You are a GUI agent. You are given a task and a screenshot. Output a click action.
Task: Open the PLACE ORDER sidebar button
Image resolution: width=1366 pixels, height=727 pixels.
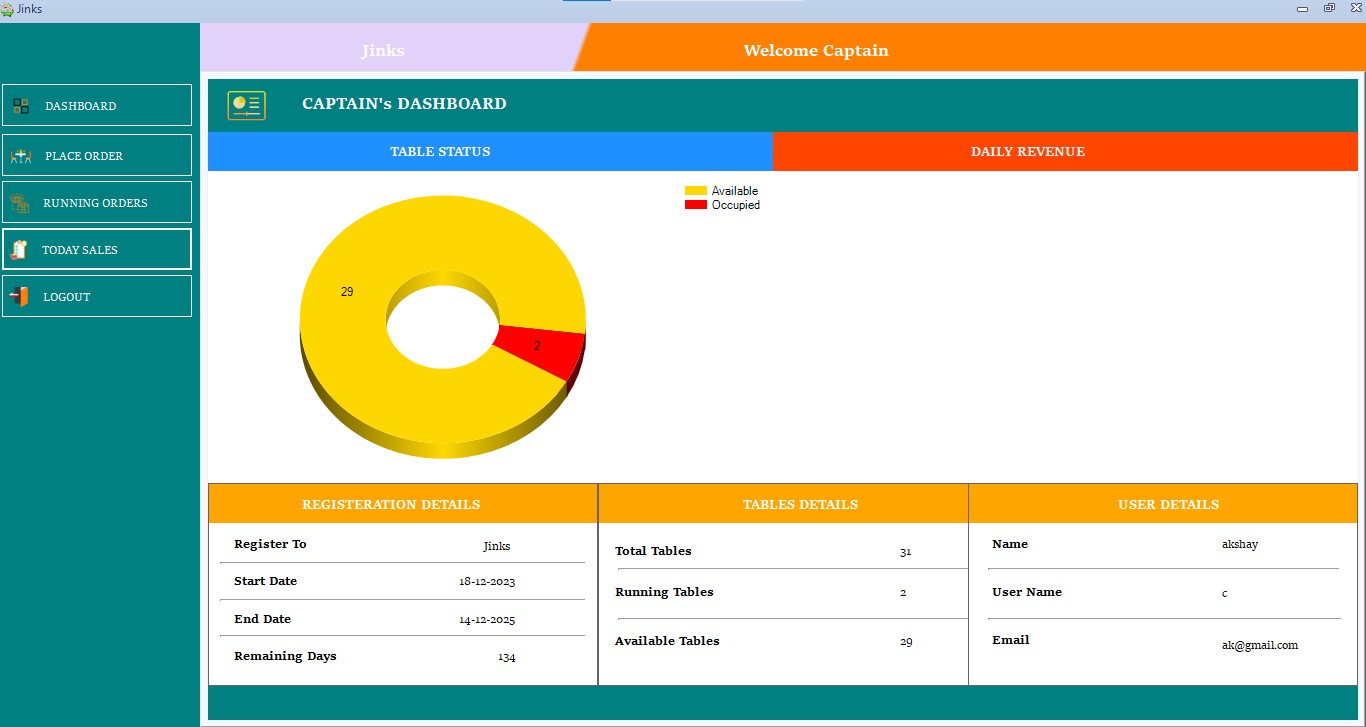(x=97, y=155)
